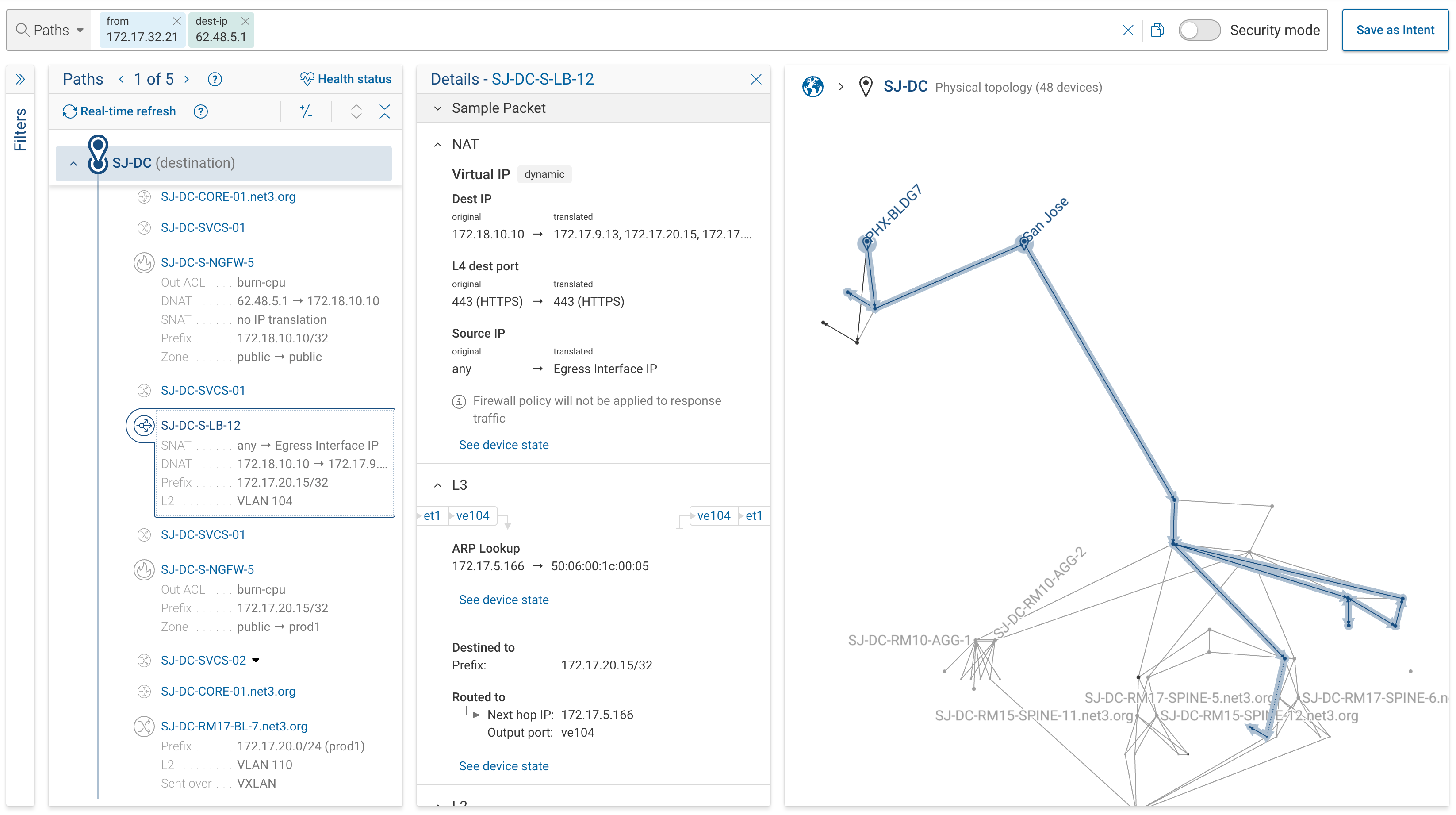Image resolution: width=1456 pixels, height=815 pixels.
Task: Open Health status
Action: point(345,79)
